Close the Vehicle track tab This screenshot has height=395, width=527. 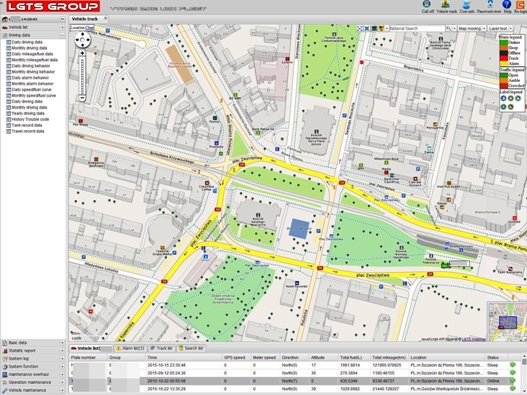106,18
